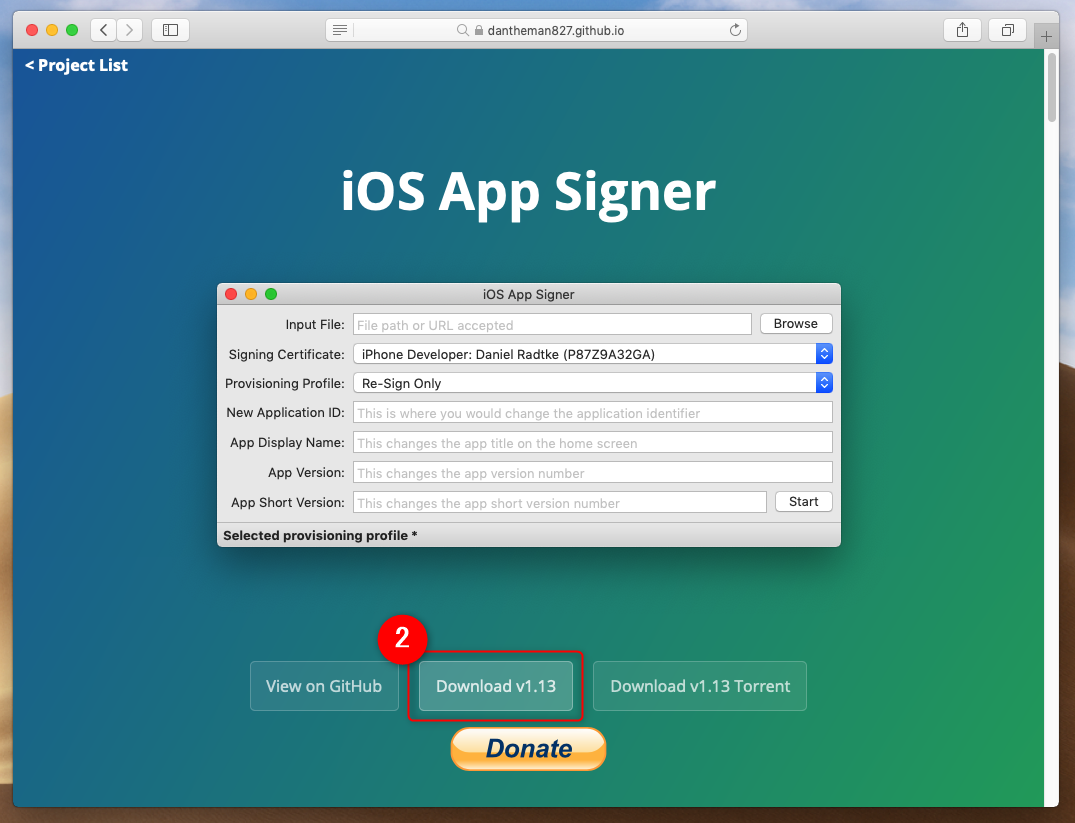Click the Download v1.13 Torrent button

[x=700, y=686]
